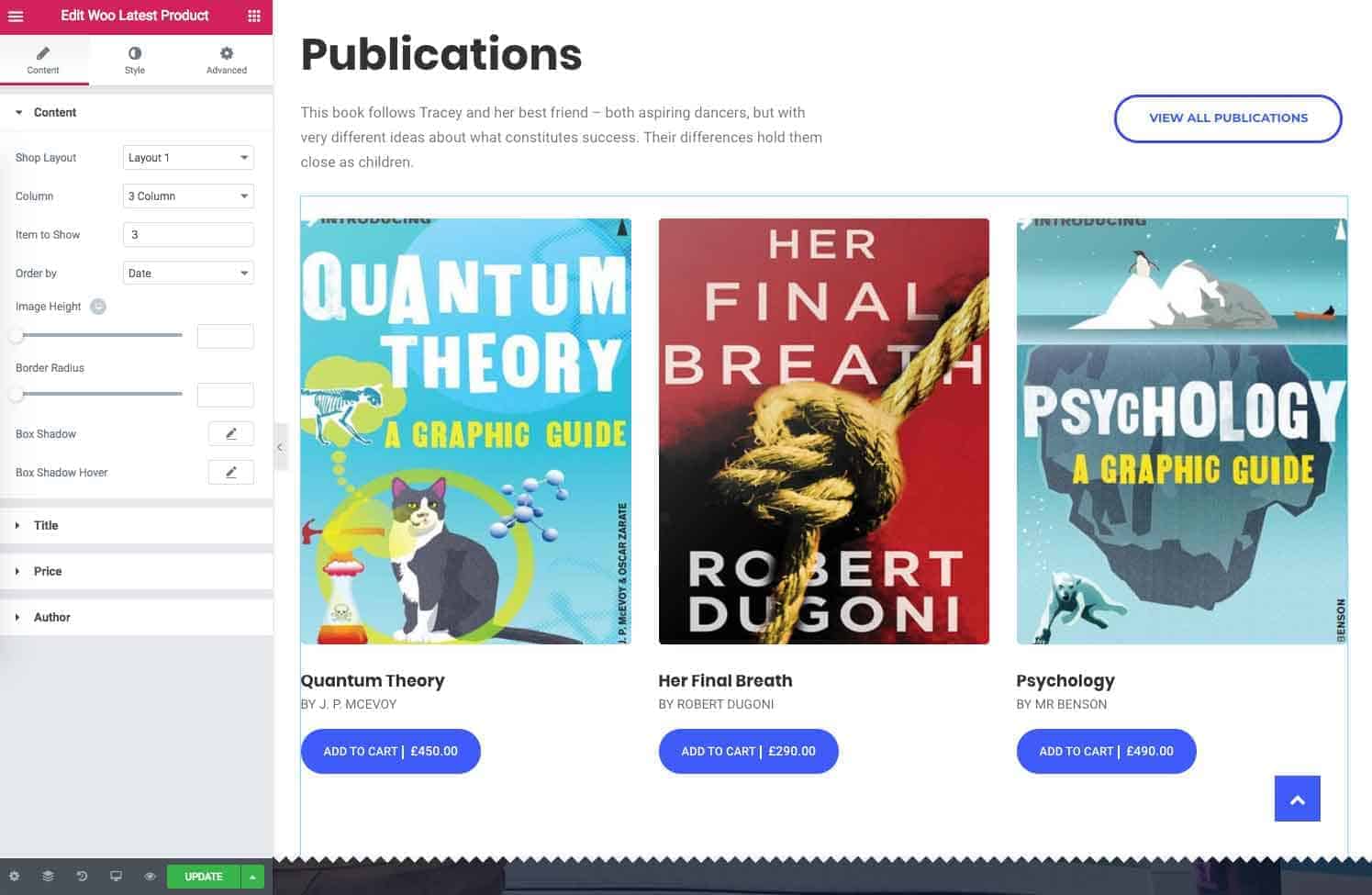Click the Border Radius slider handle
Screen dimensions: 1372x895
click(17, 395)
